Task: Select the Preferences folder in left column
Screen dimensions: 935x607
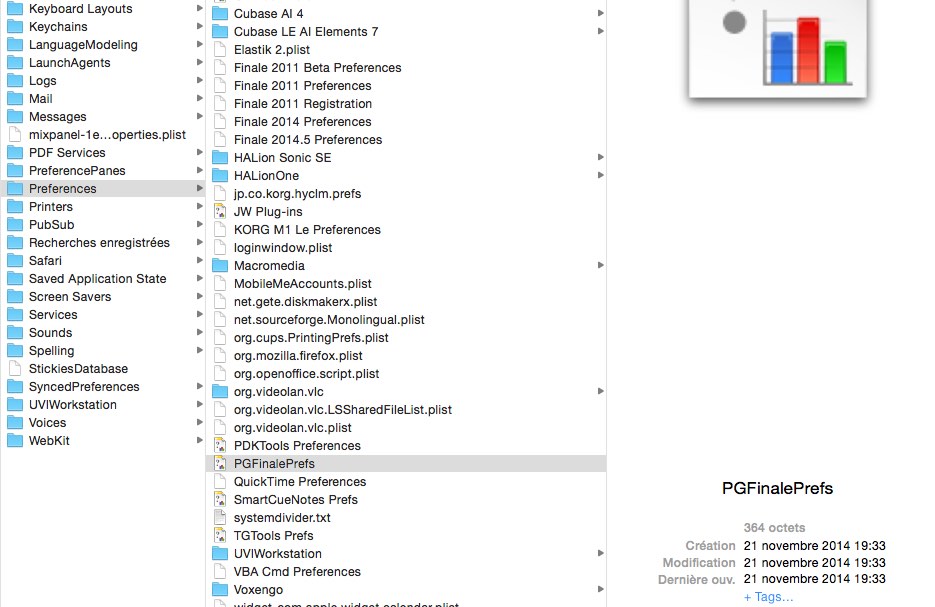Action: click(x=62, y=189)
